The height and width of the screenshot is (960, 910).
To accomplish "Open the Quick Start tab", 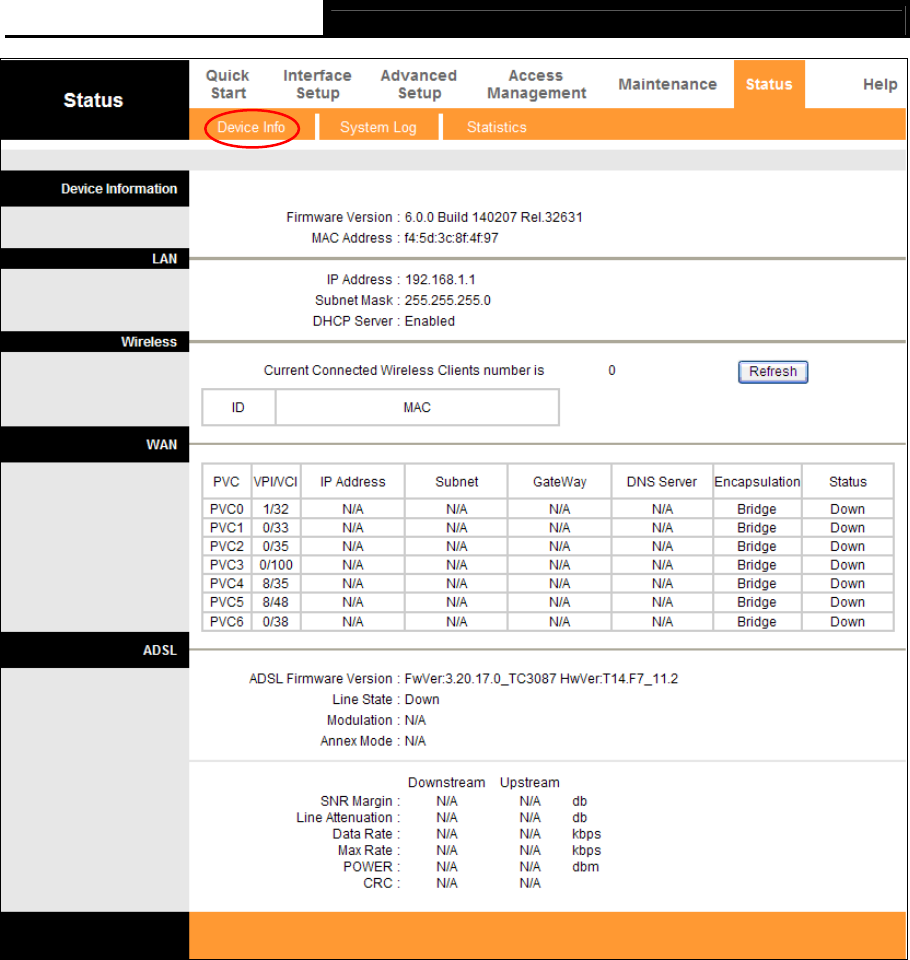I will click(x=228, y=84).
